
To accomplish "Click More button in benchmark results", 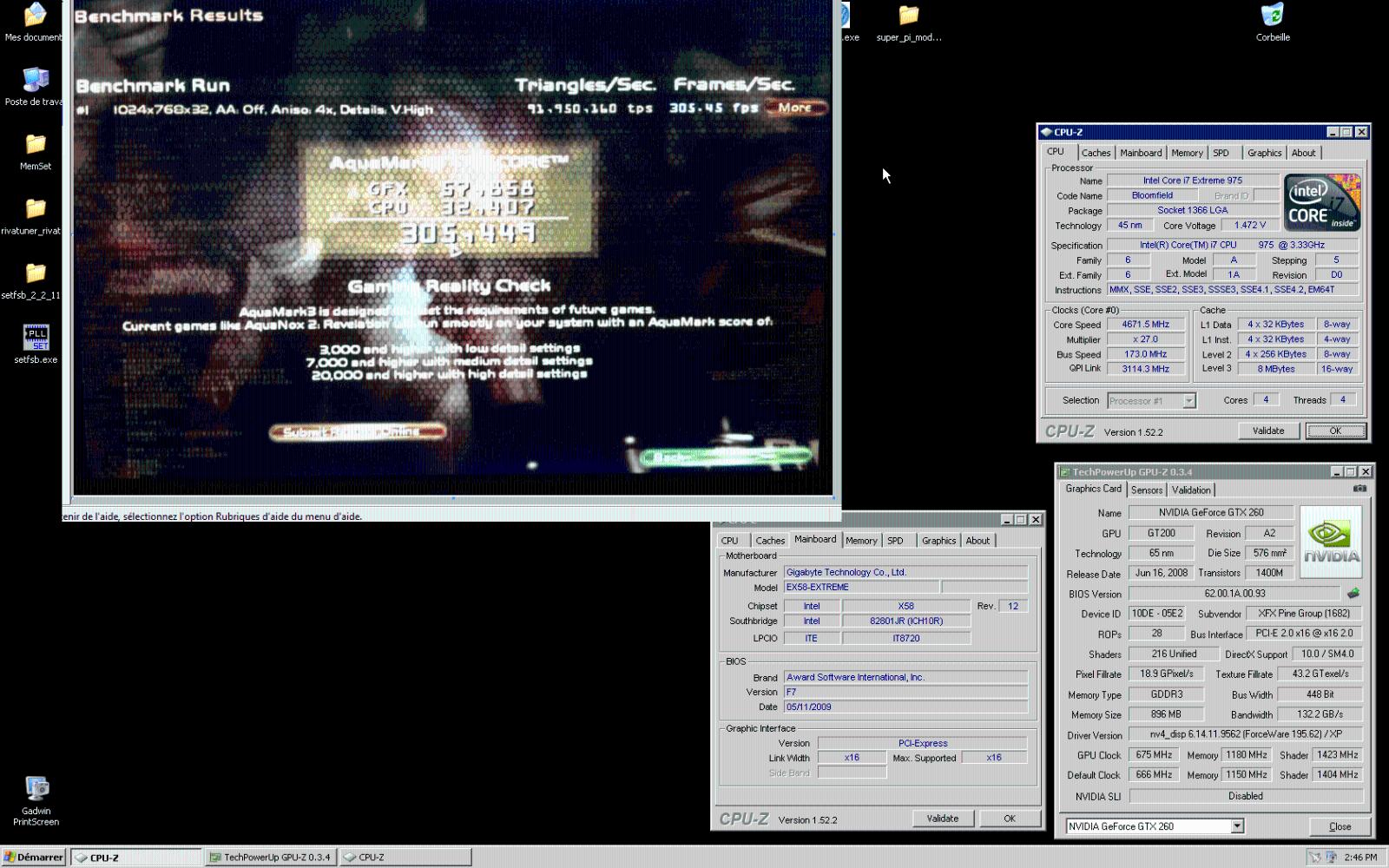I will [796, 108].
